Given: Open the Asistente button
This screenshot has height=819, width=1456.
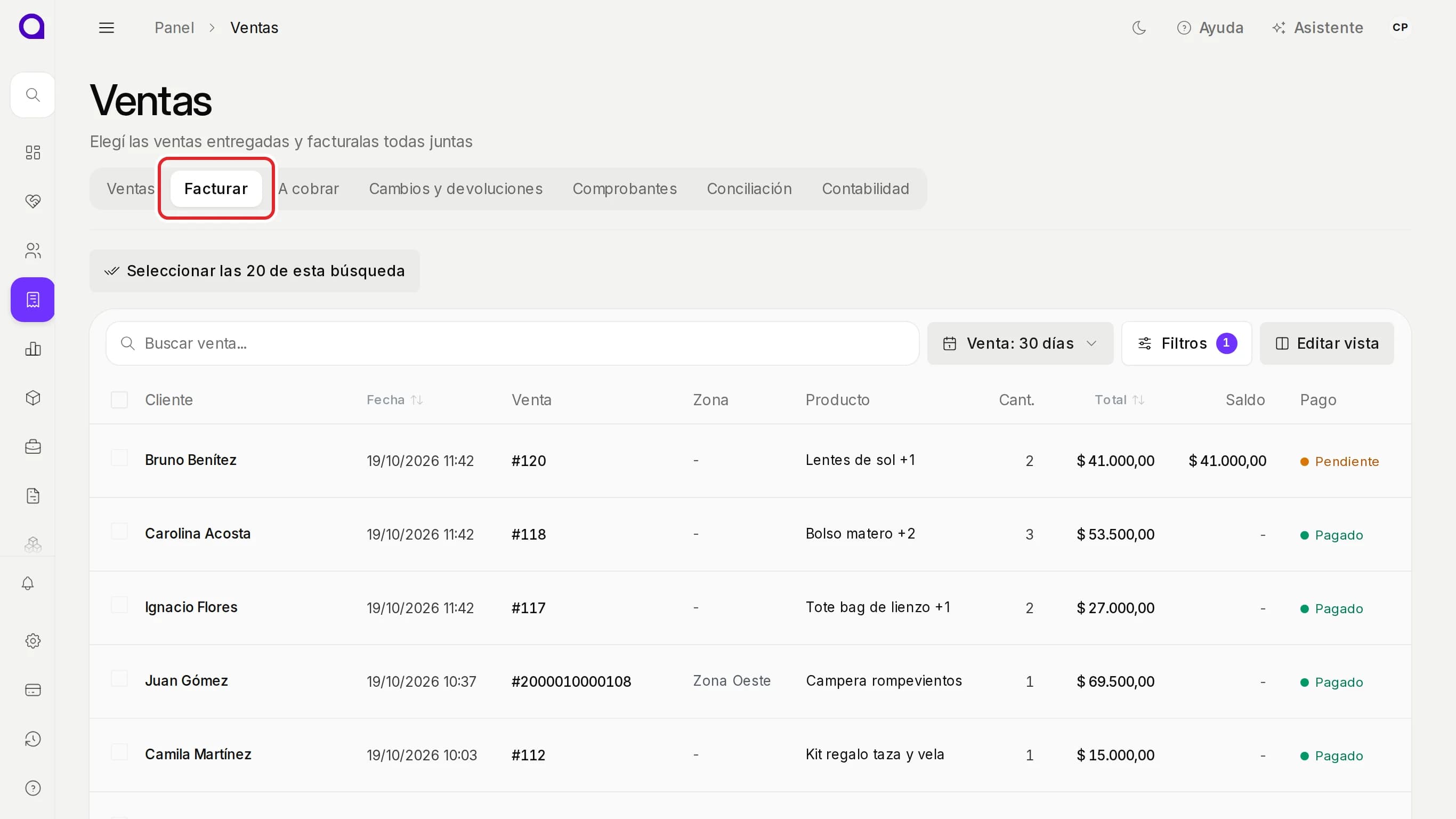Looking at the screenshot, I should (x=1317, y=28).
